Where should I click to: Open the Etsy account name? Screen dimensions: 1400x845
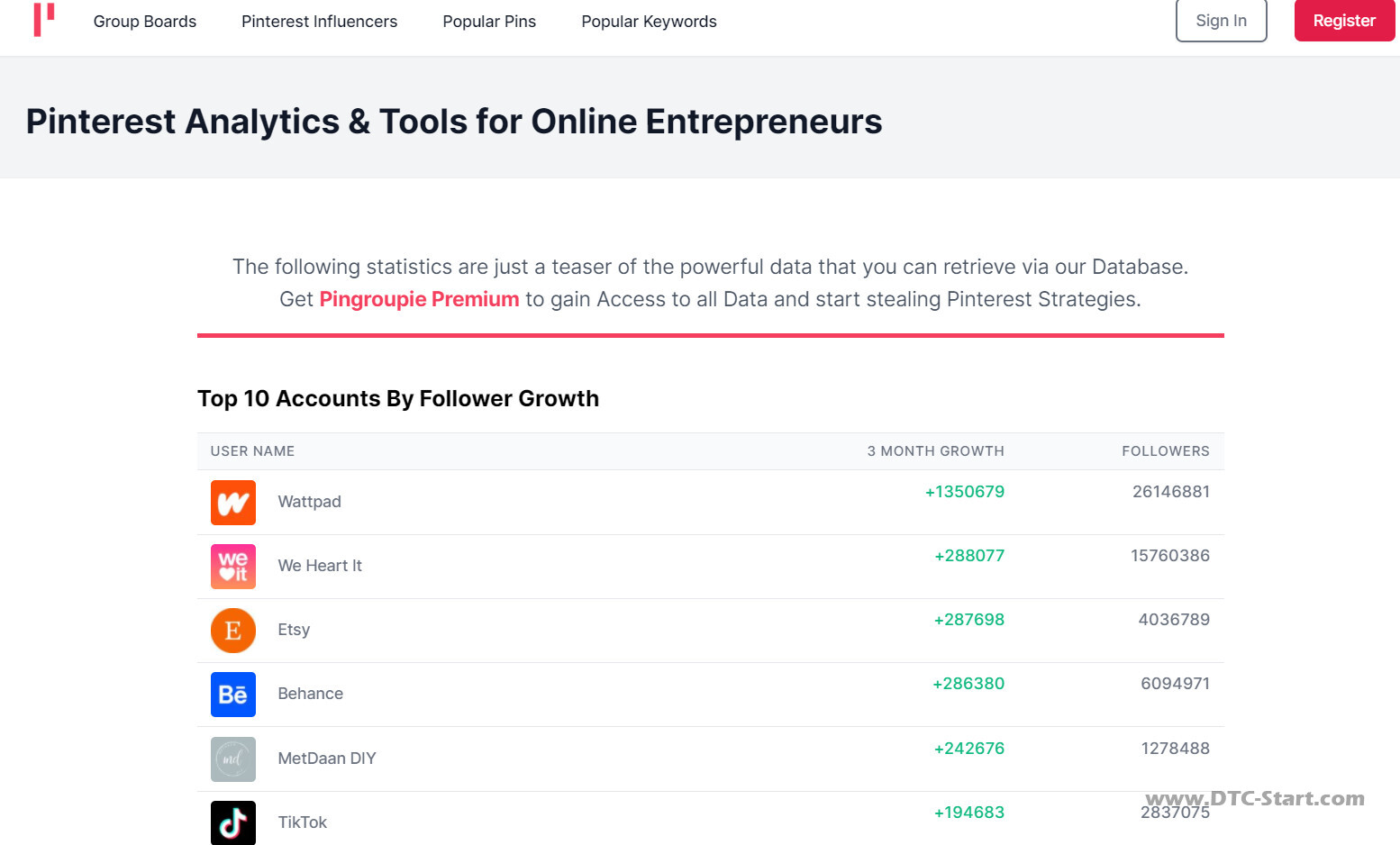pyautogui.click(x=294, y=630)
